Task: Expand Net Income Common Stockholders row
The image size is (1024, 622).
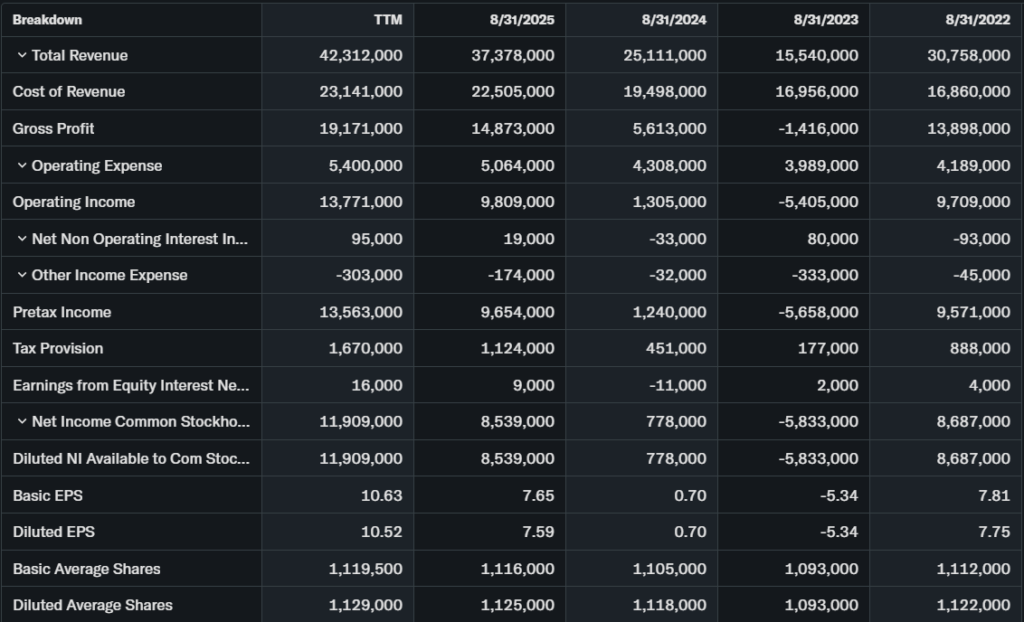Action: click(21, 422)
